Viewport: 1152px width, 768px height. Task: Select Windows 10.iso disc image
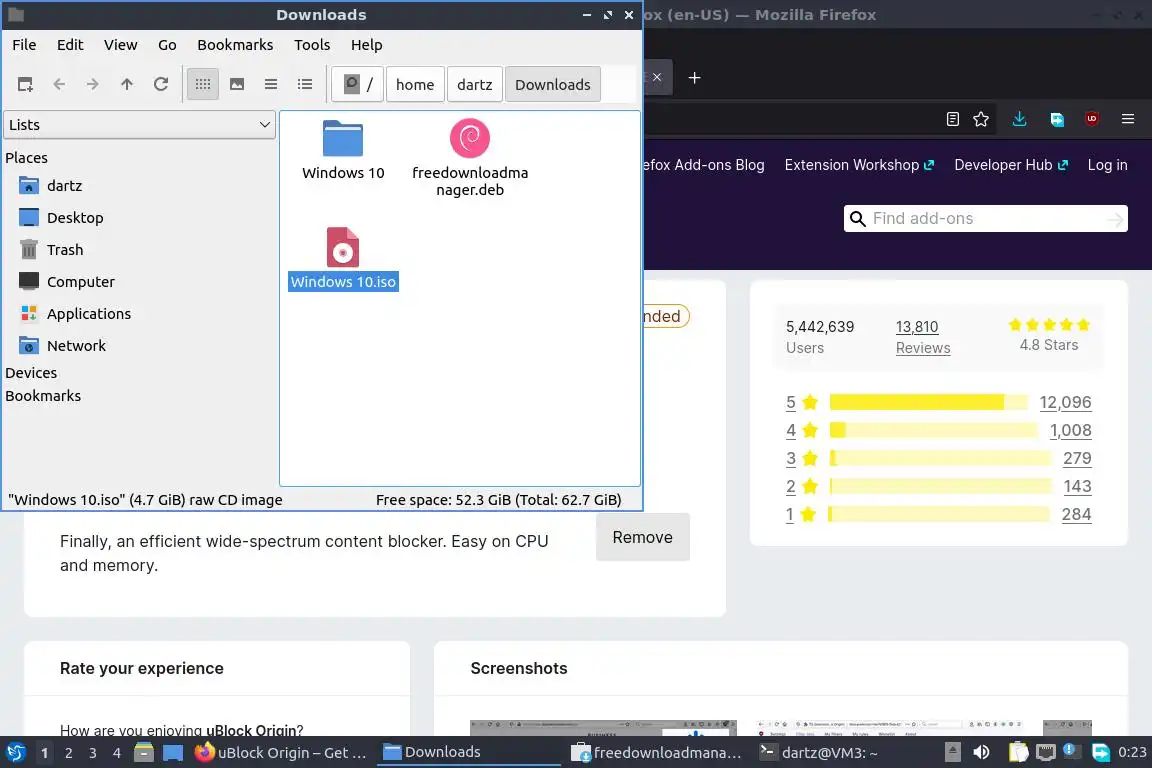pyautogui.click(x=343, y=259)
